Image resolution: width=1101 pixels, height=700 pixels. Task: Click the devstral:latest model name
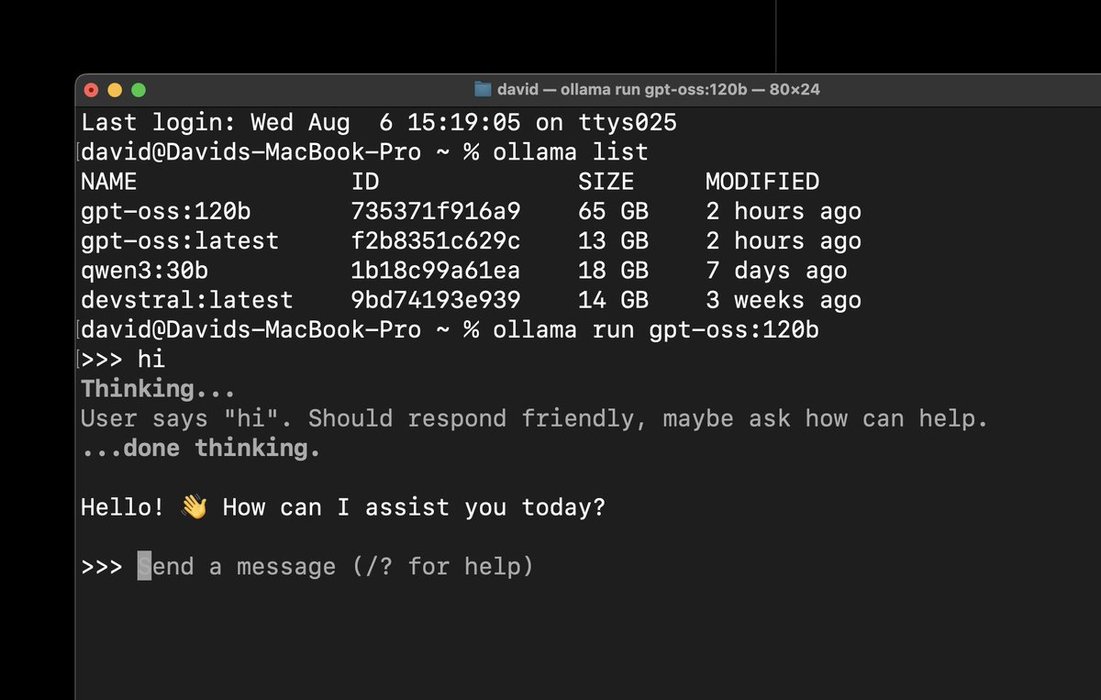pos(187,300)
